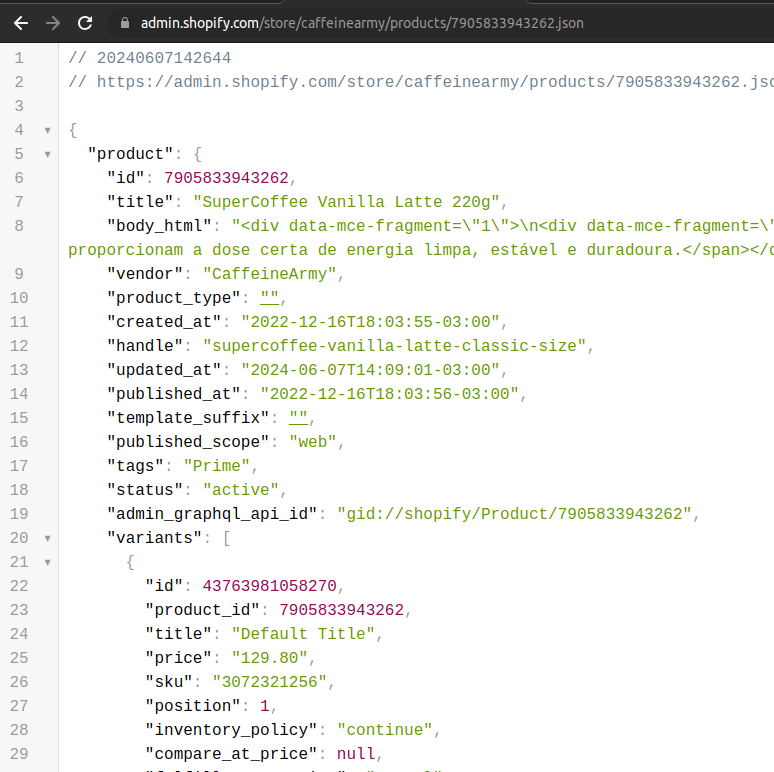Screen dimensions: 774x772
Task: Select variant id 43763981058270
Action: point(270,586)
